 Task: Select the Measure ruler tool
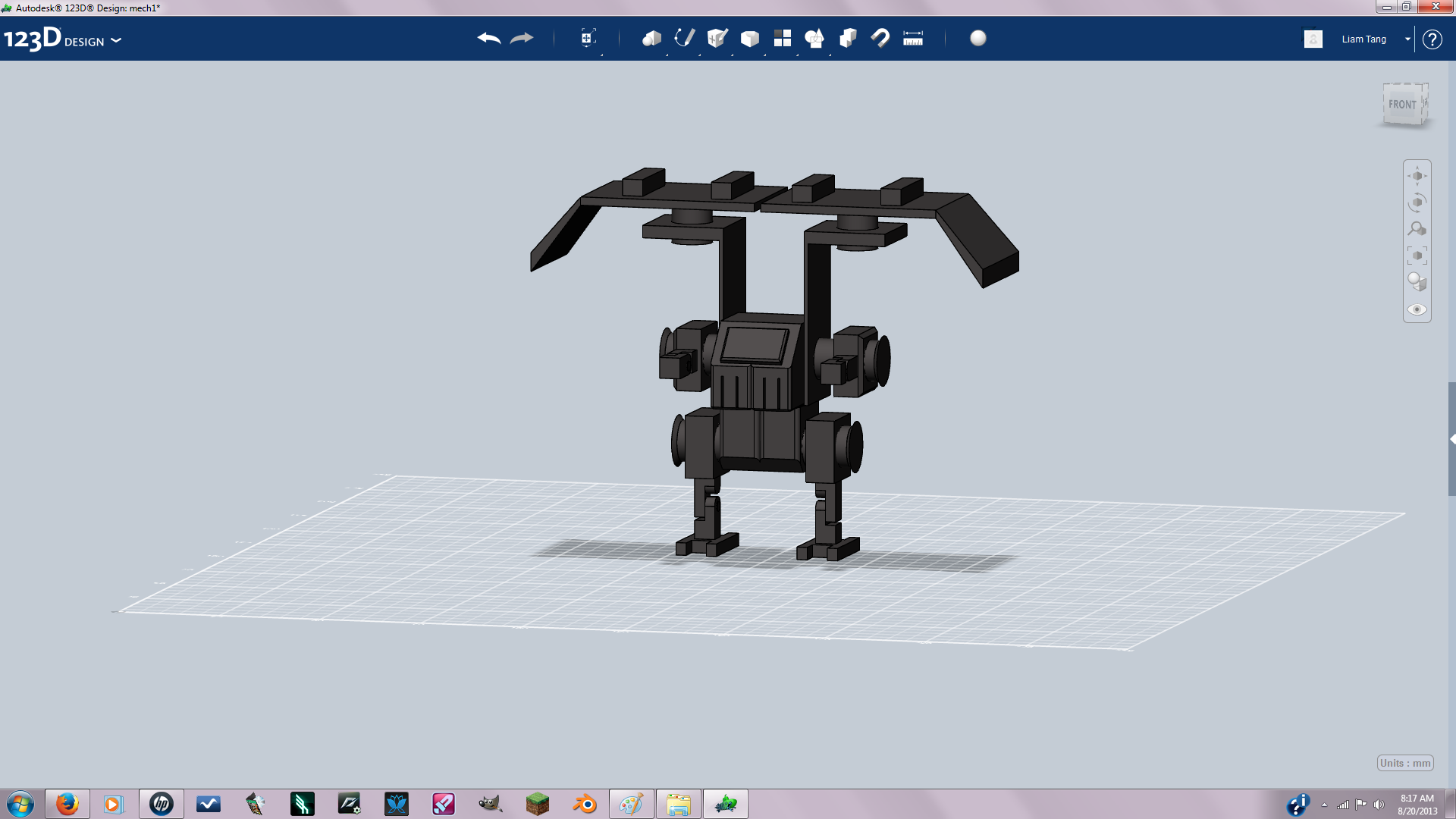click(x=913, y=38)
